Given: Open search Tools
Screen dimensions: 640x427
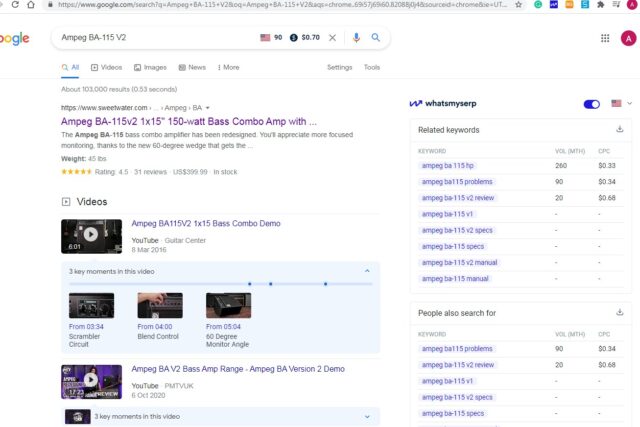Looking at the screenshot, I should tap(372, 67).
